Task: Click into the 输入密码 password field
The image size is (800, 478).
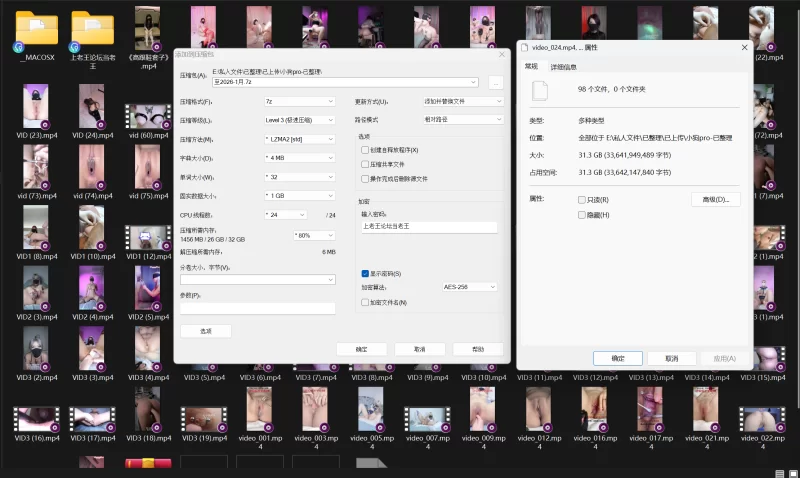Action: point(429,227)
